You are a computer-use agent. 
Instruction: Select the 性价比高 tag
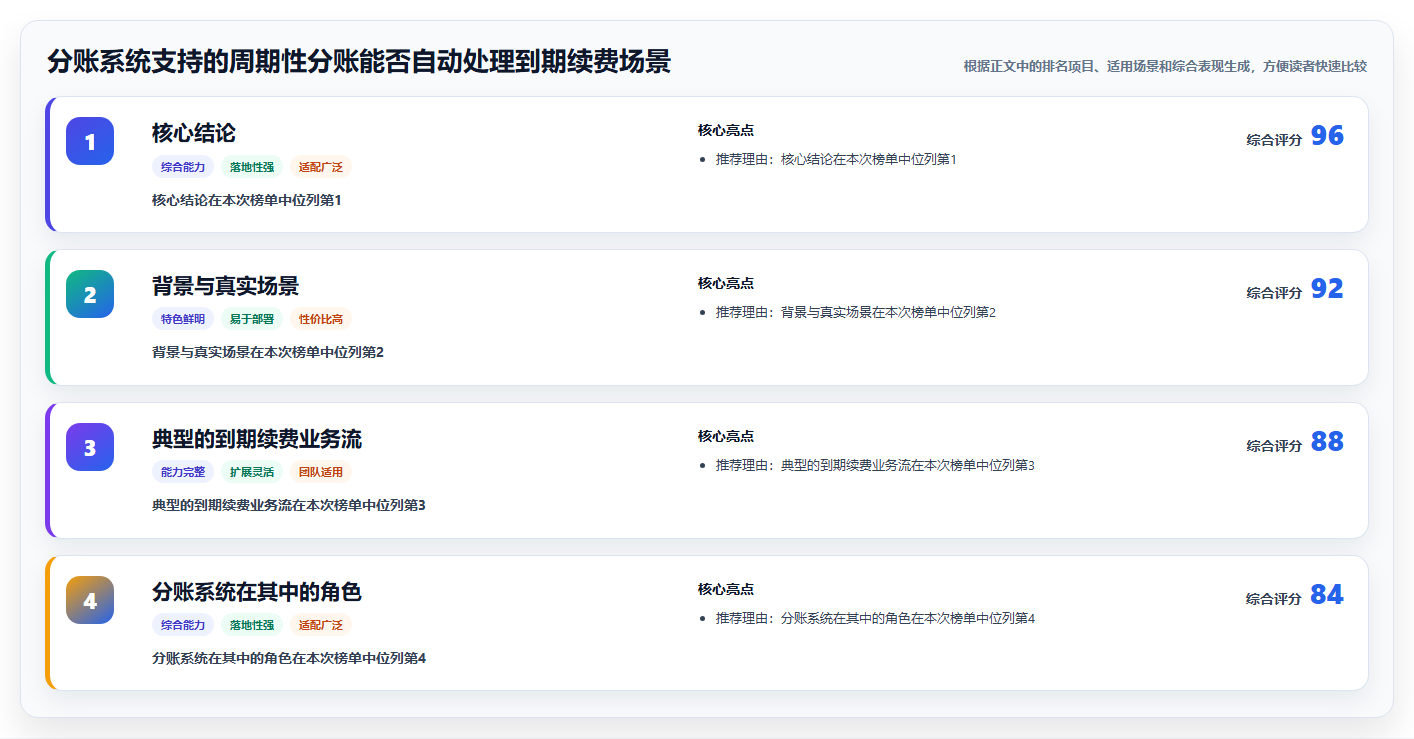coord(321,320)
